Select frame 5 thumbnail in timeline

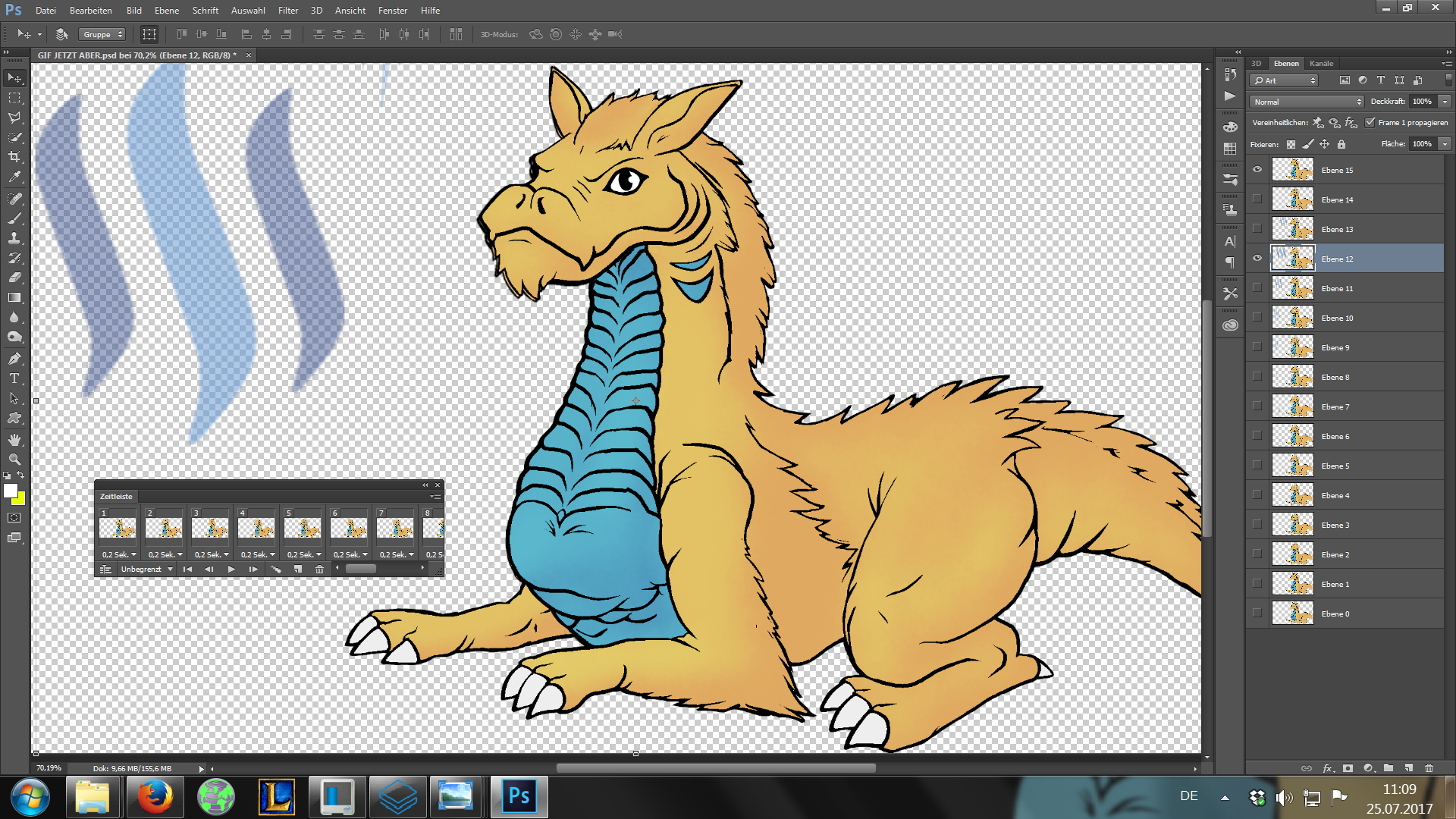coord(303,527)
